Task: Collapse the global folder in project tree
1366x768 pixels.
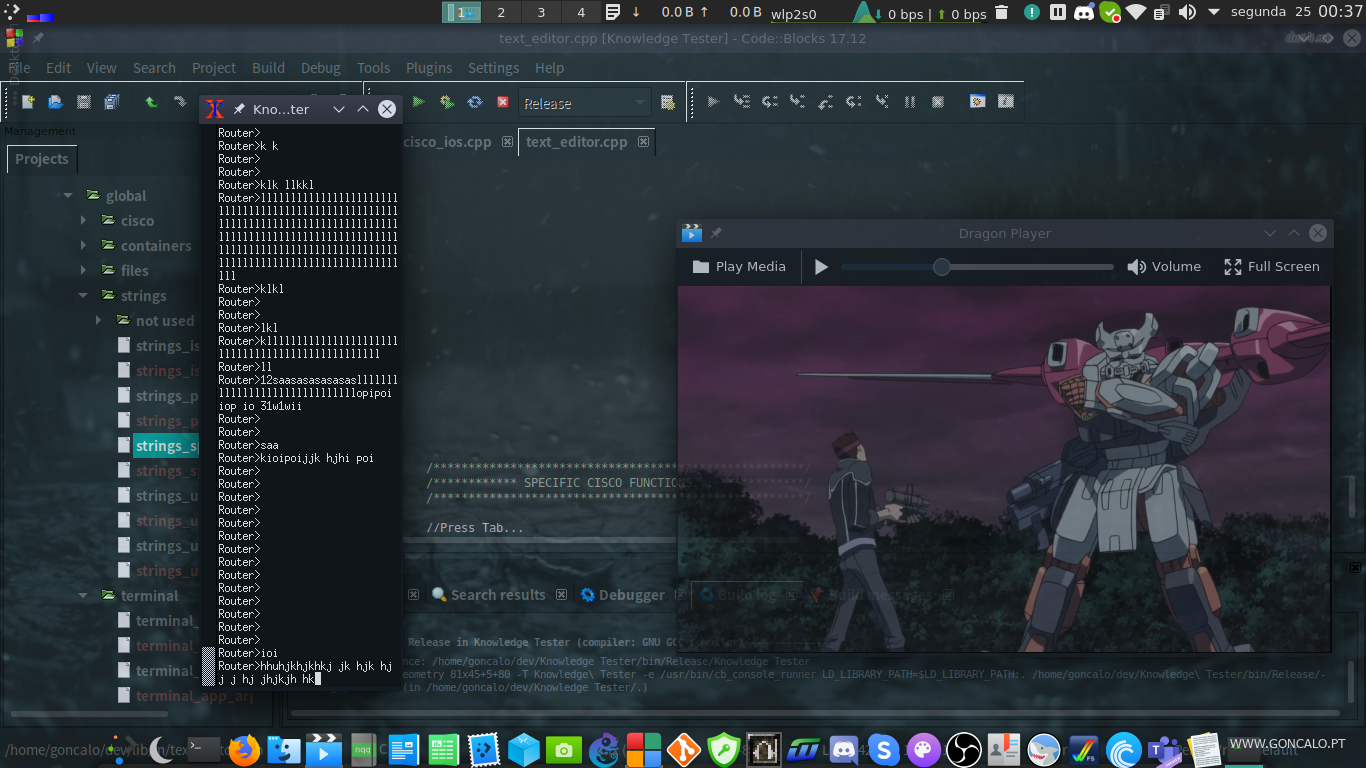Action: (x=68, y=196)
